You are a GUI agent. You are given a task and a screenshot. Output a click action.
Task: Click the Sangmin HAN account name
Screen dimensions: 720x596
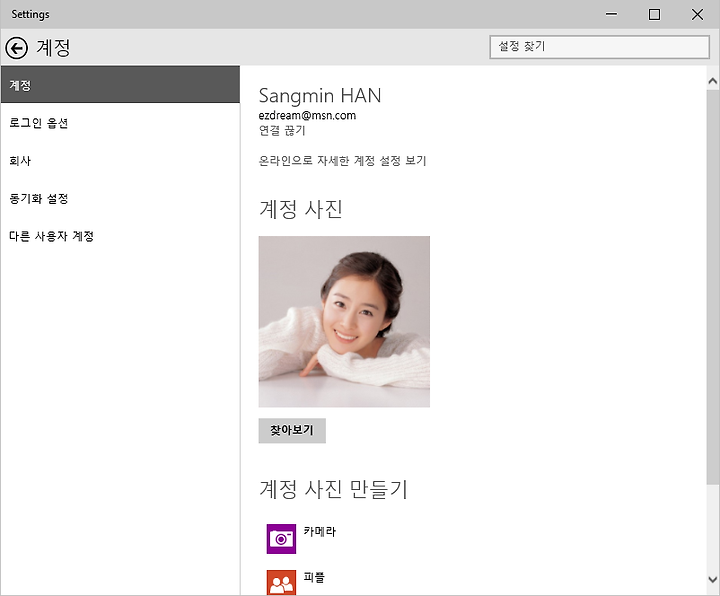point(320,96)
